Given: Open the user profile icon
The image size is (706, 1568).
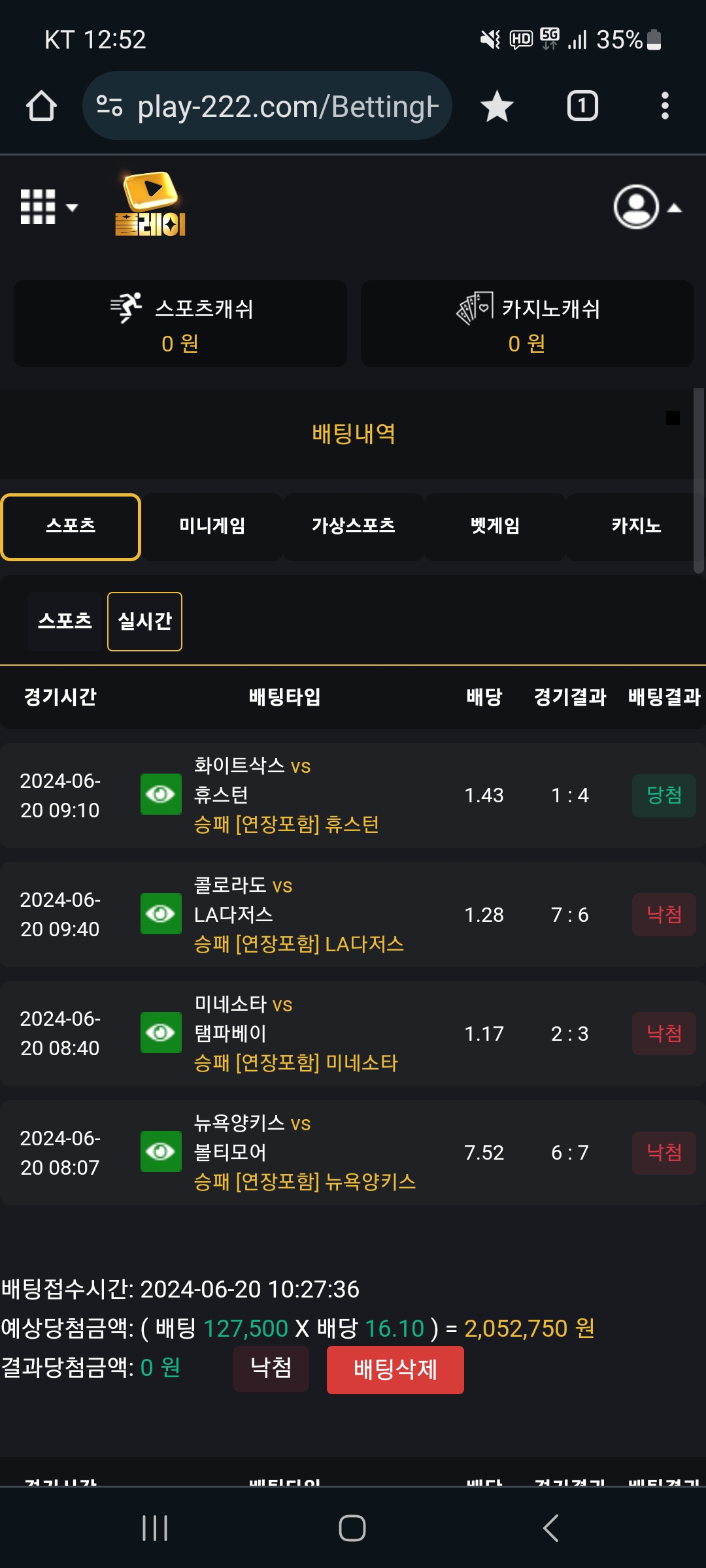Looking at the screenshot, I should (x=636, y=206).
